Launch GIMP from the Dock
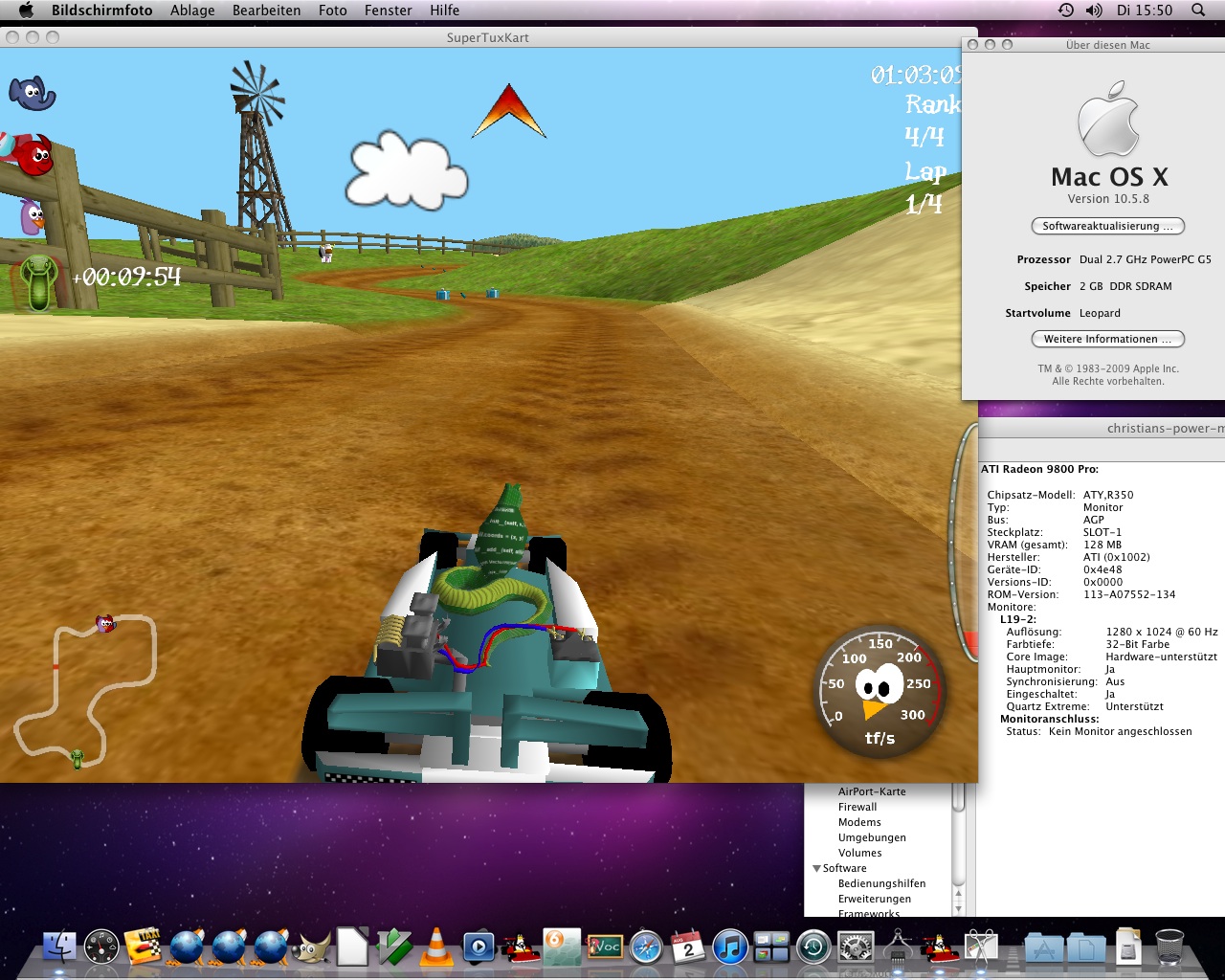Image resolution: width=1225 pixels, height=980 pixels. pyautogui.click(x=311, y=947)
